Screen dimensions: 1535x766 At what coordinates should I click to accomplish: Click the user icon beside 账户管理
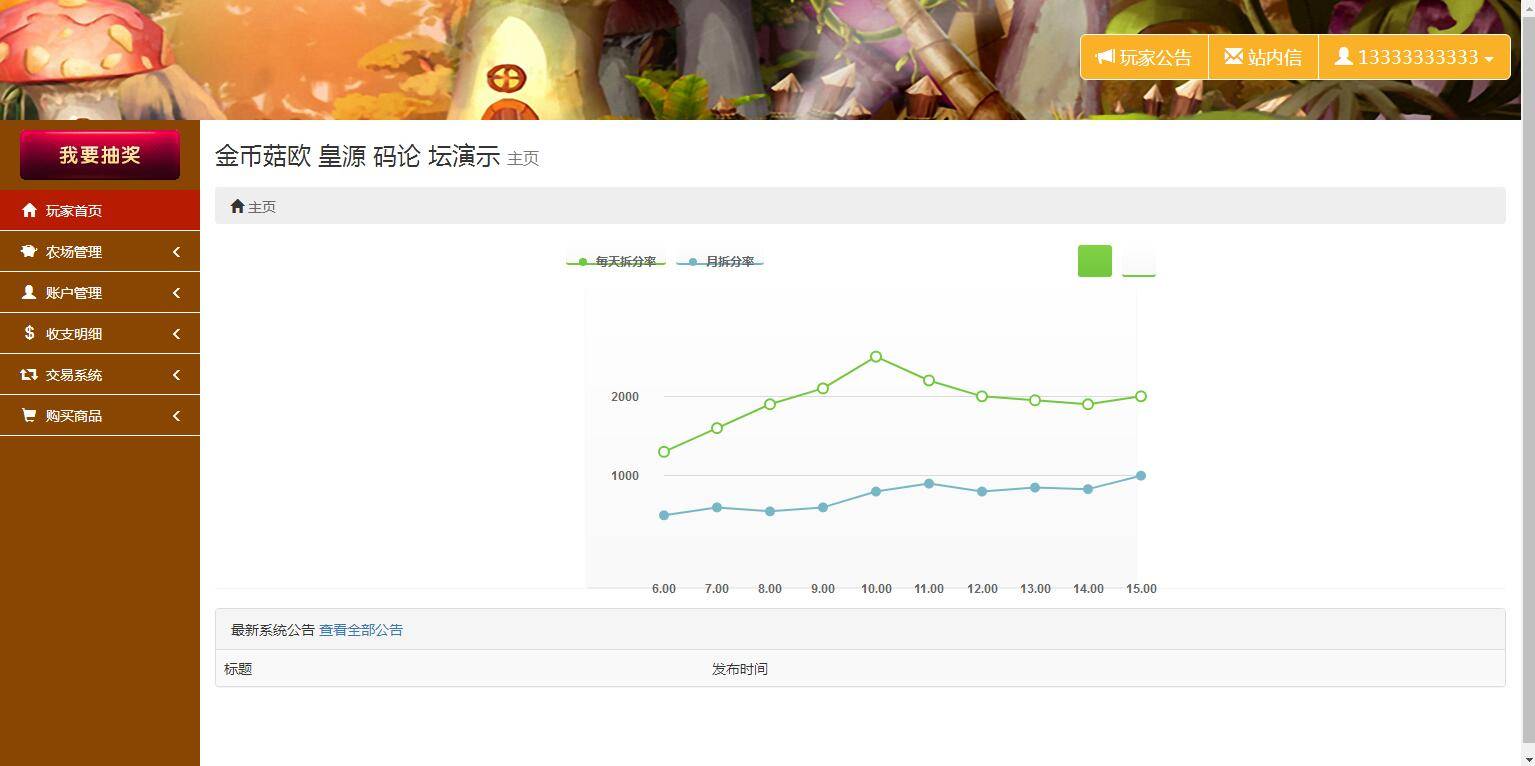click(x=27, y=292)
